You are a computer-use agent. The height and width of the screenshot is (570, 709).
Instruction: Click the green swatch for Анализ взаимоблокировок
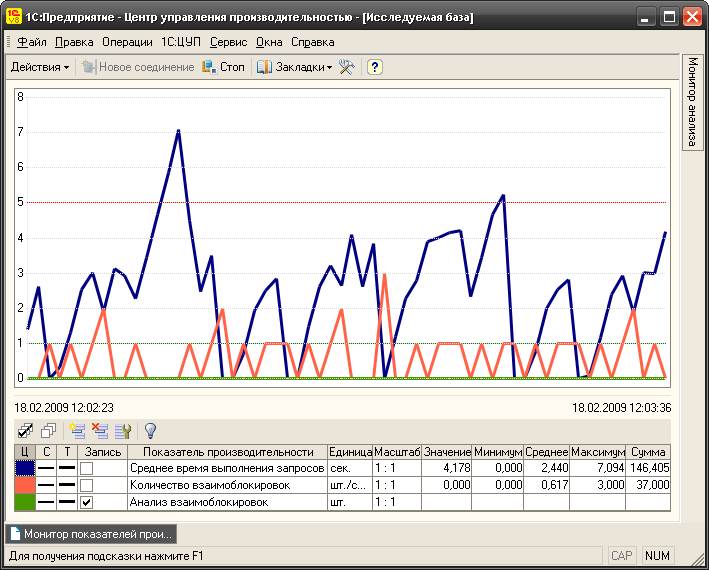(25, 502)
